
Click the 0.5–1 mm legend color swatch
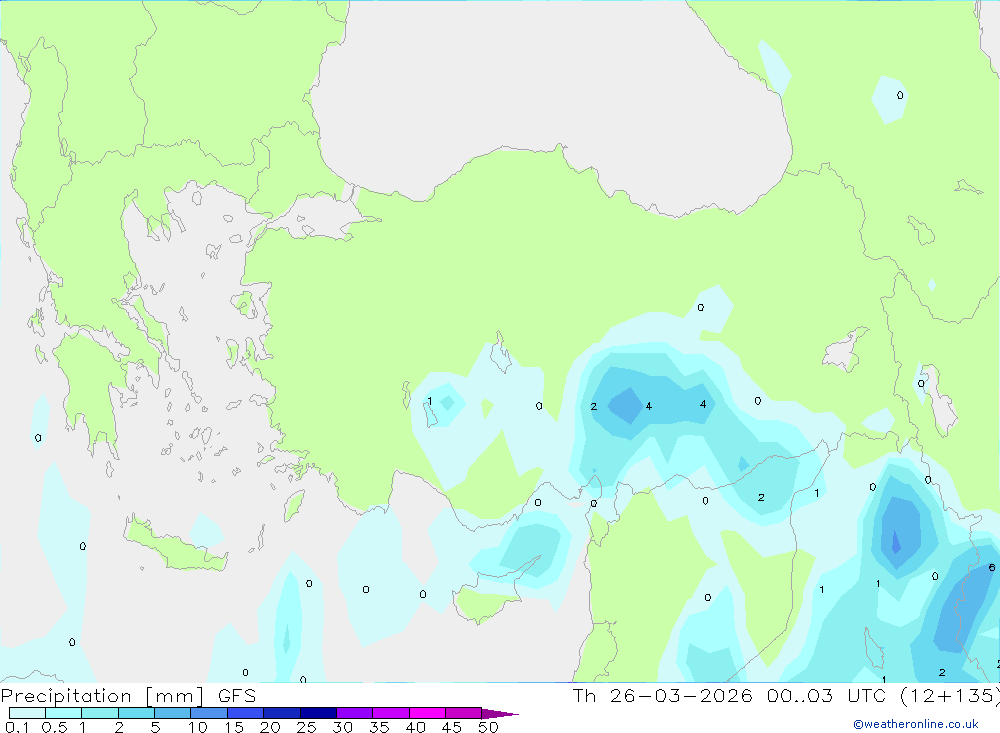(x=64, y=713)
